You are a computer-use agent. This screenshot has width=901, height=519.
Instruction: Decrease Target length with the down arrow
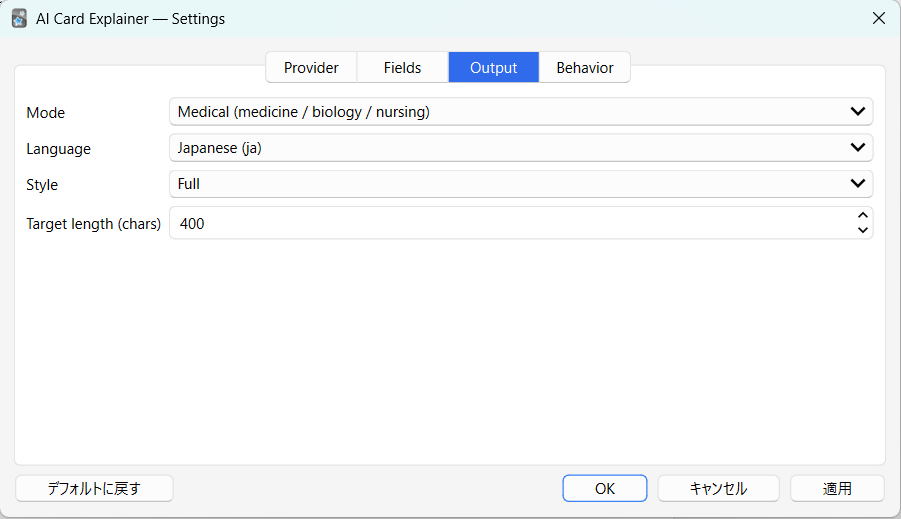(862, 231)
